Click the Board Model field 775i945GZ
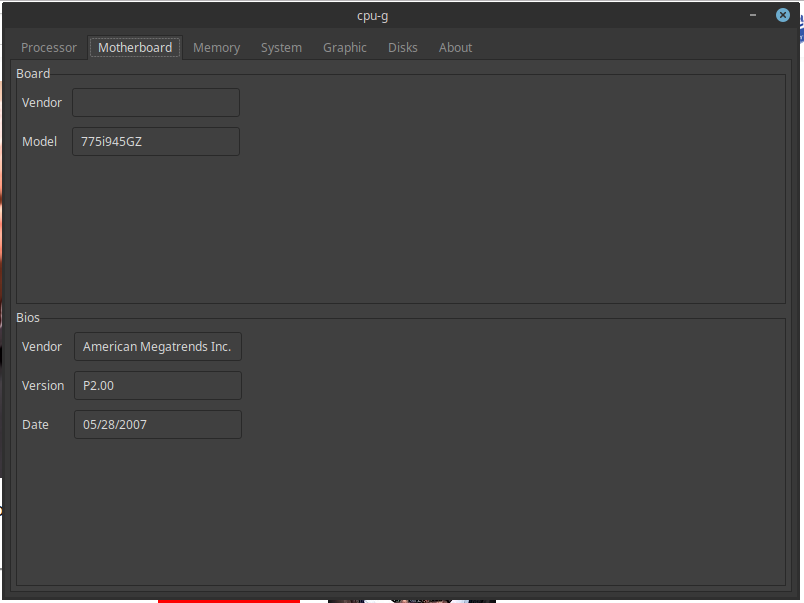The height and width of the screenshot is (603, 804). [156, 142]
